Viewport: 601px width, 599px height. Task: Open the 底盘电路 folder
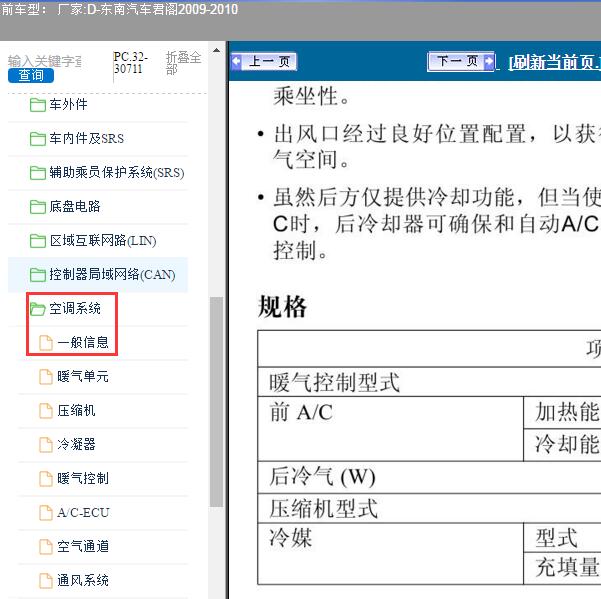click(75, 207)
